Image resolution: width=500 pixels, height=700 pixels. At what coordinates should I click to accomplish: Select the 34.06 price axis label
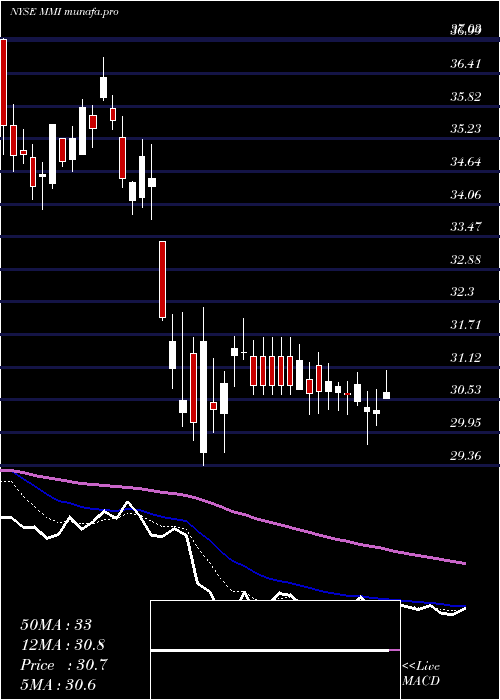click(x=466, y=195)
